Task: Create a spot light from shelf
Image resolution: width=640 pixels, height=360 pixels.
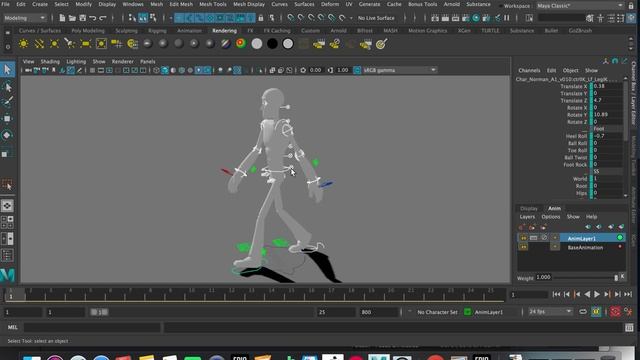Action: pyautogui.click(x=70, y=44)
